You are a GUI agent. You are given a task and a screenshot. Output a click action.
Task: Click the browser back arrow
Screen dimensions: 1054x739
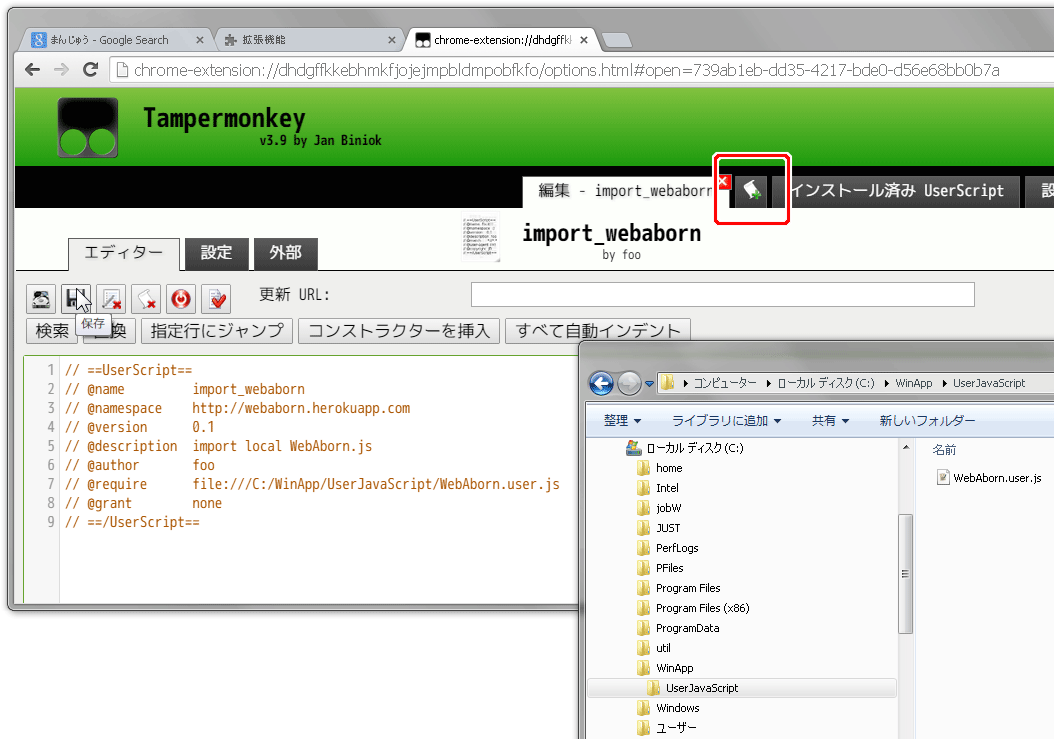tap(32, 69)
